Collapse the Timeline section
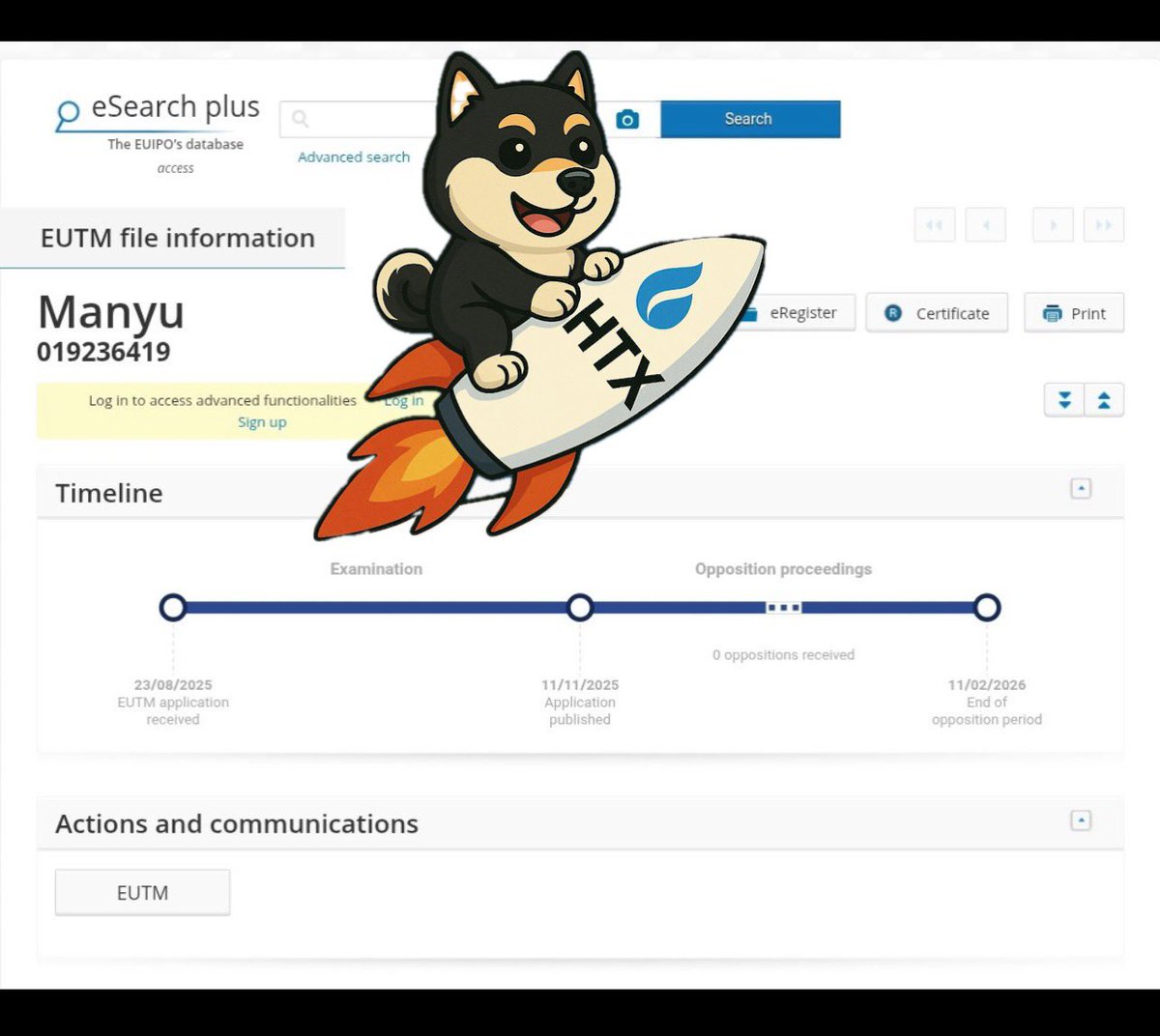The image size is (1160, 1036). [1081, 489]
